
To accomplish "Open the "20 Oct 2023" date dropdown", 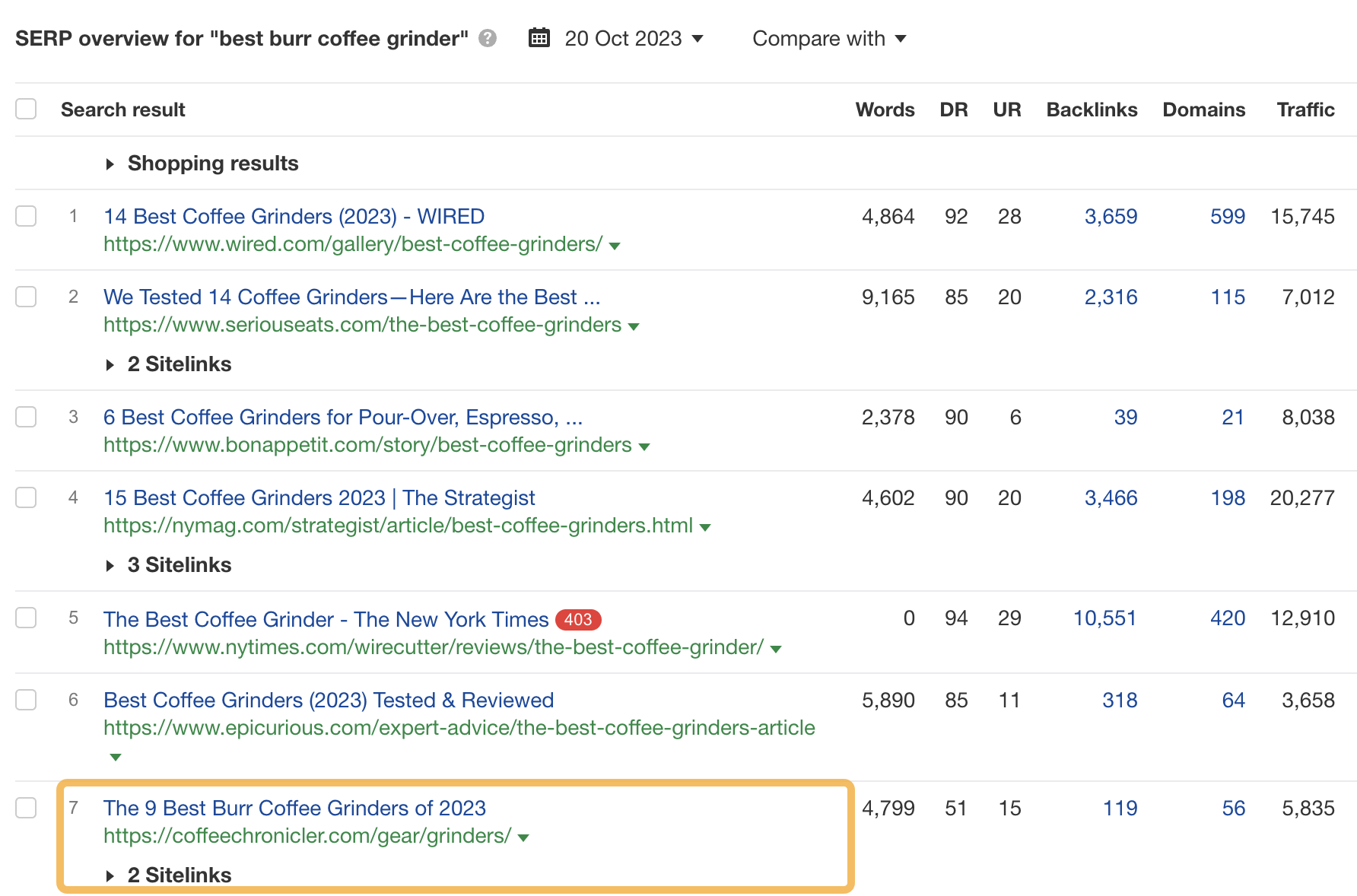I will (x=624, y=38).
